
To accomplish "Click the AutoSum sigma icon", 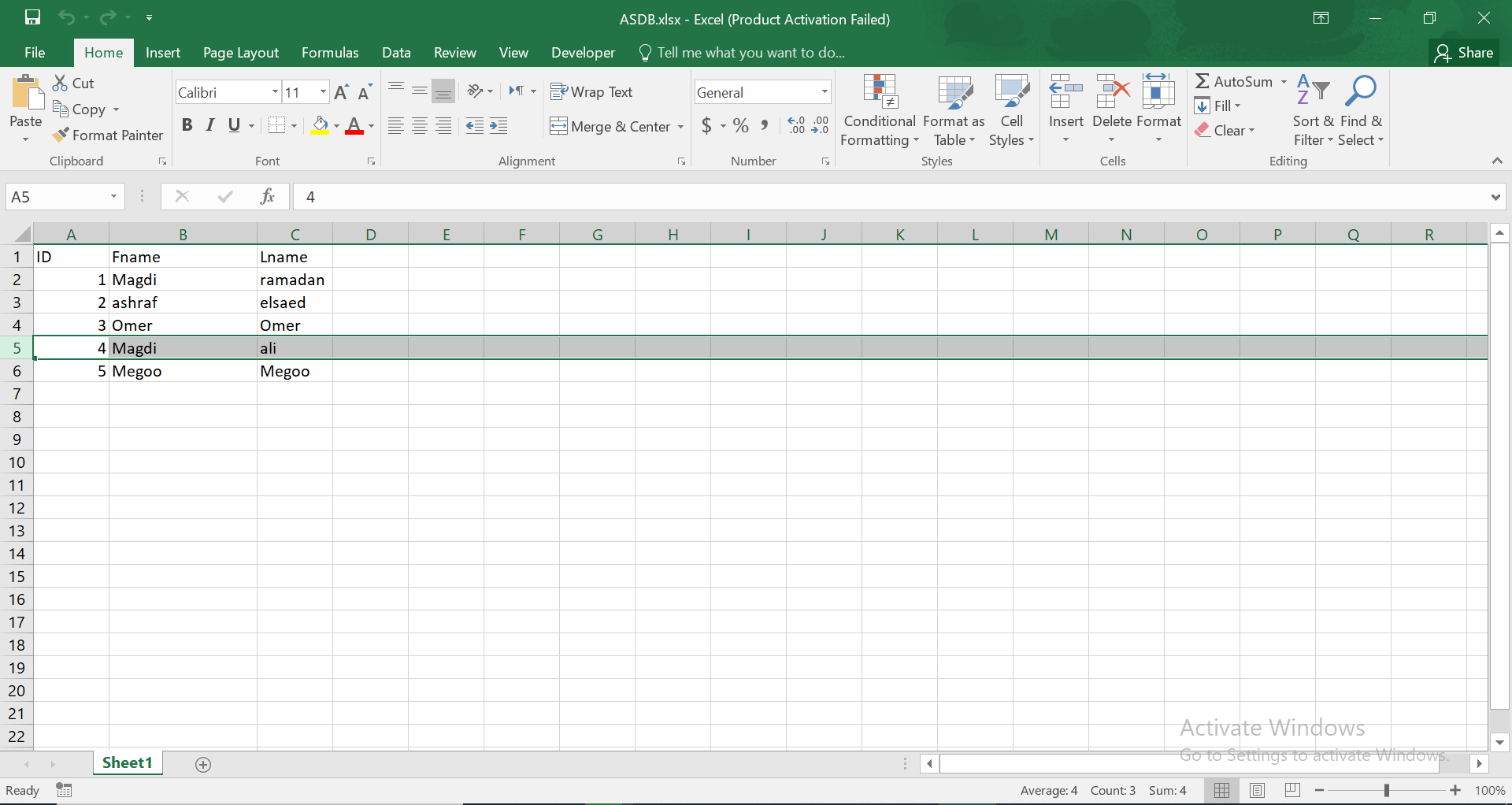I will click(x=1202, y=81).
